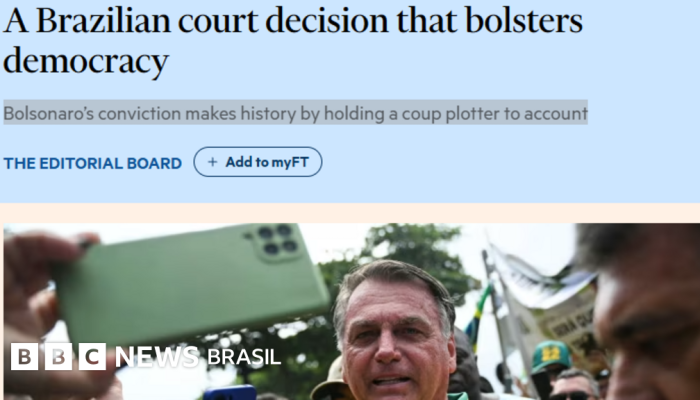Click the green smartphone in the photo
Screen dimensions: 700x400
192,284
